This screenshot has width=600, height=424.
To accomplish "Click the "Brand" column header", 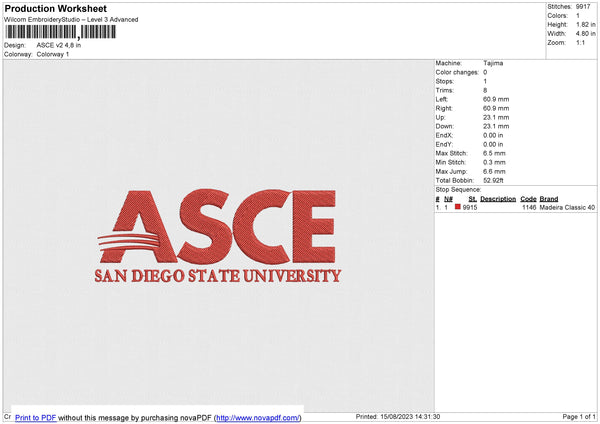I will [549, 199].
